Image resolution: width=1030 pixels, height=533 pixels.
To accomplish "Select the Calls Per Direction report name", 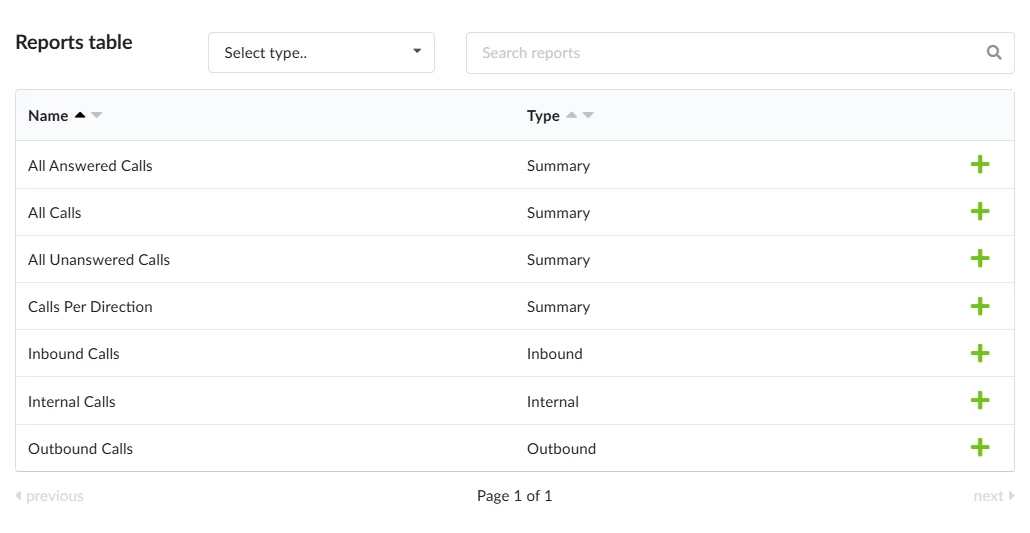I will point(90,307).
